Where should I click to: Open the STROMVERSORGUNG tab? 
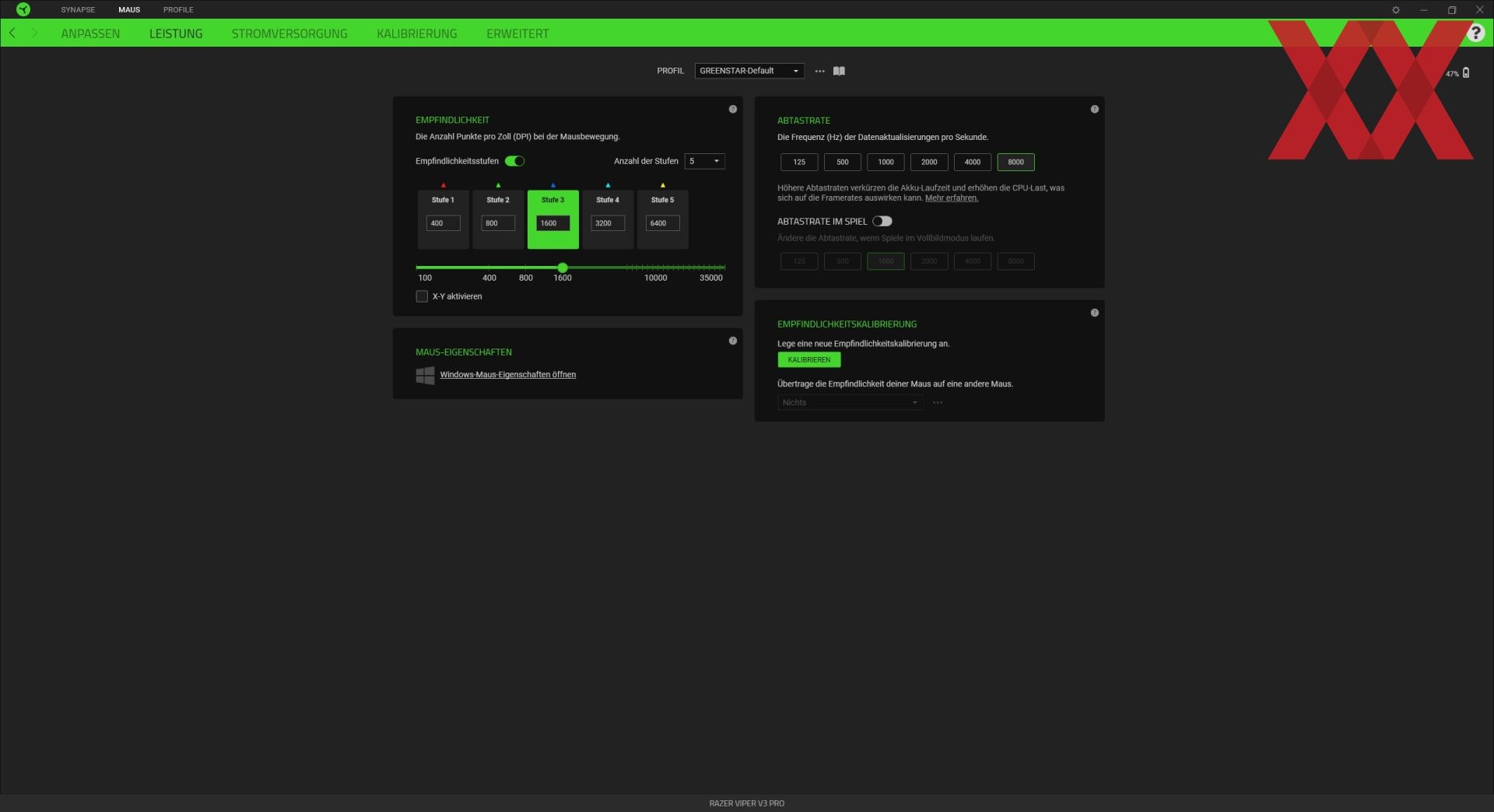point(289,33)
